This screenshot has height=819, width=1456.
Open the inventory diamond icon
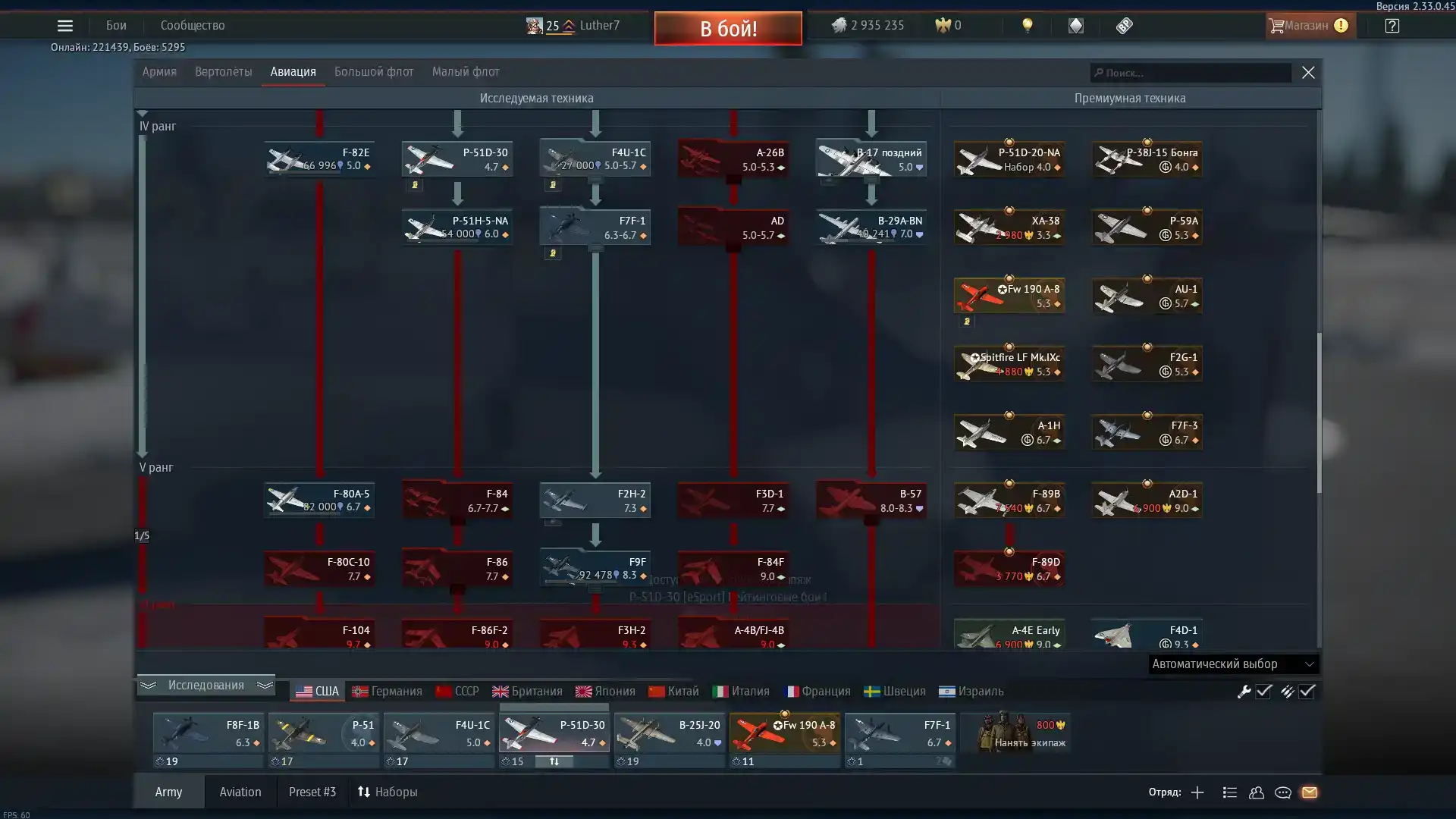point(1076,25)
